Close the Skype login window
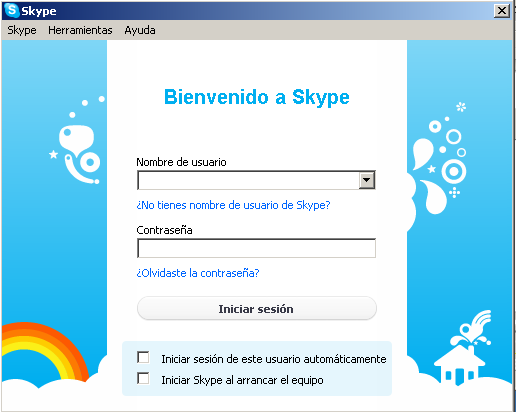516x412 pixels. (x=502, y=11)
